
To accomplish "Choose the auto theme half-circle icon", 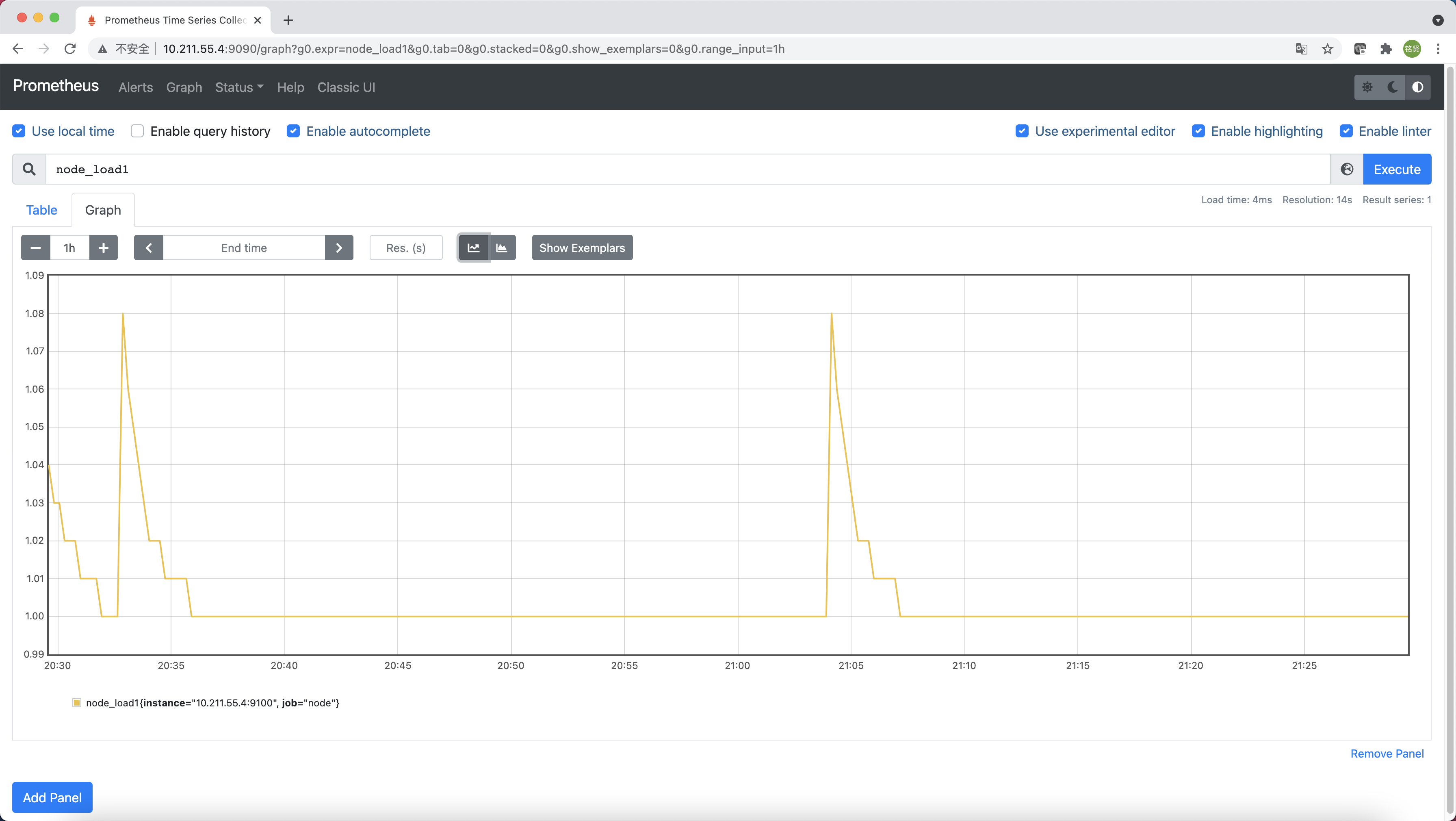I will pos(1417,87).
